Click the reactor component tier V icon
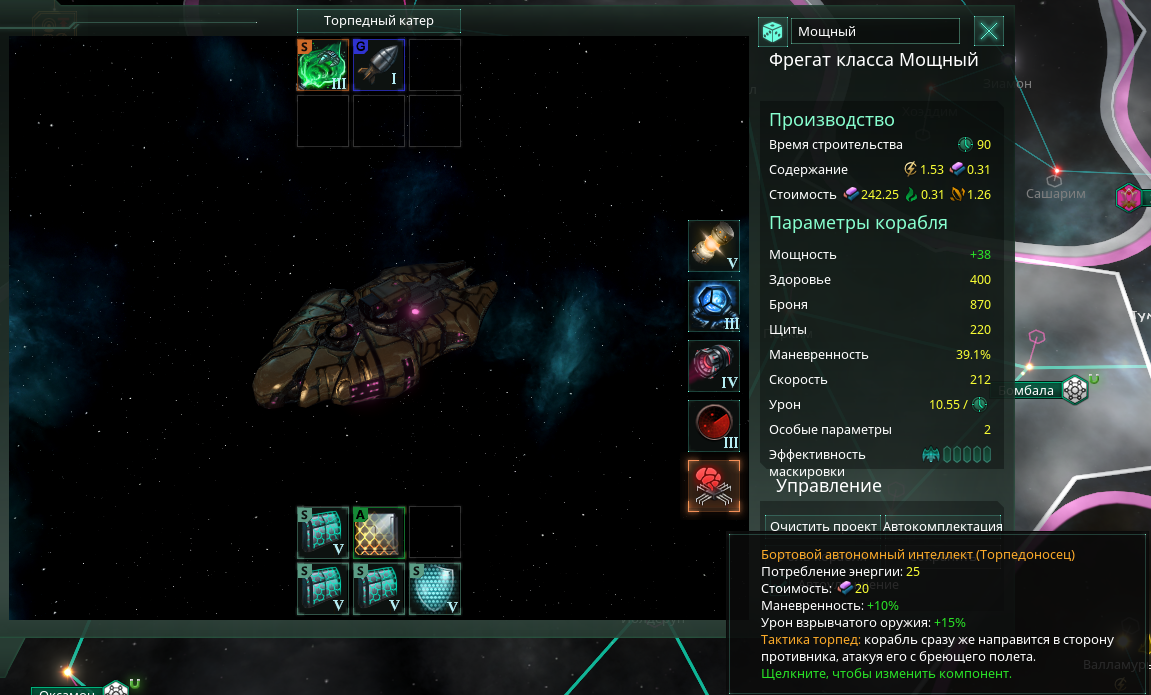This screenshot has height=695, width=1151. tap(714, 246)
